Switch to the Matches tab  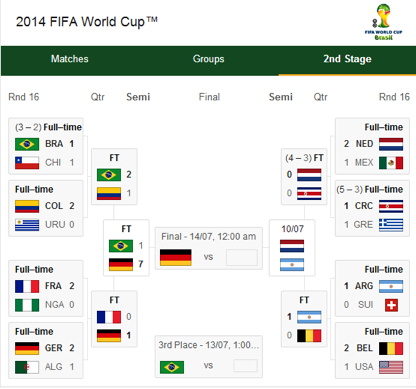[x=70, y=59]
